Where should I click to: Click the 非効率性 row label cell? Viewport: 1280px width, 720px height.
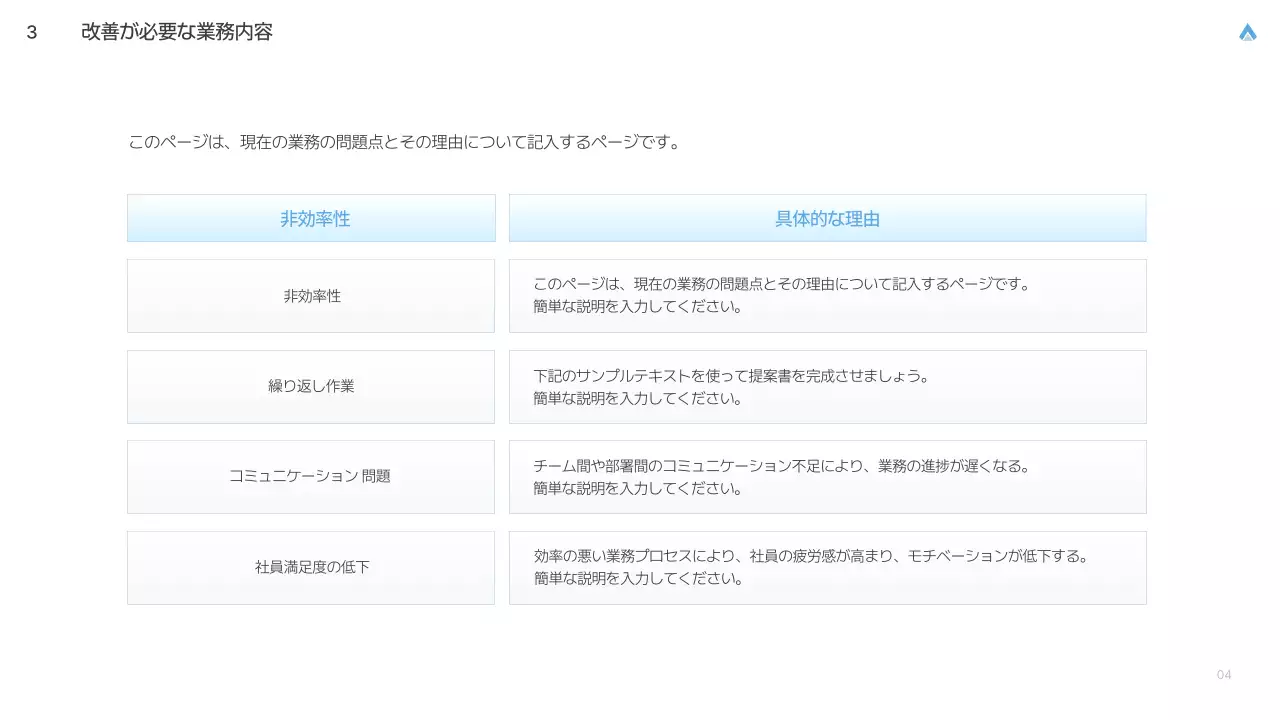tap(311, 295)
